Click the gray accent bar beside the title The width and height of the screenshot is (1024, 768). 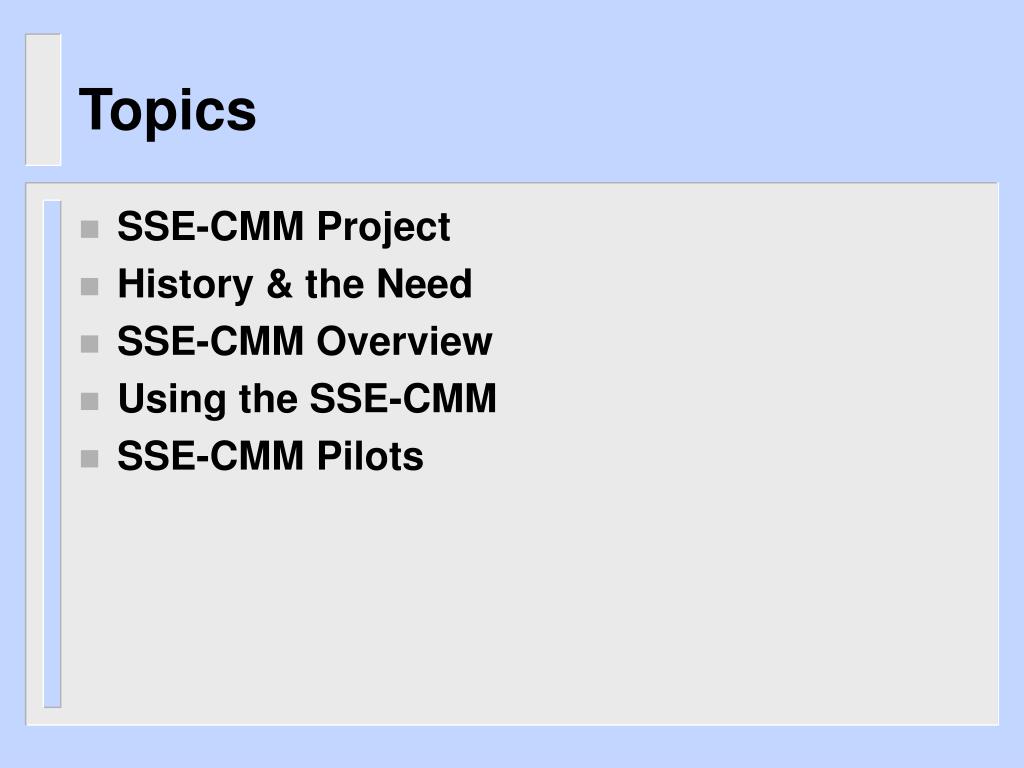click(x=43, y=100)
